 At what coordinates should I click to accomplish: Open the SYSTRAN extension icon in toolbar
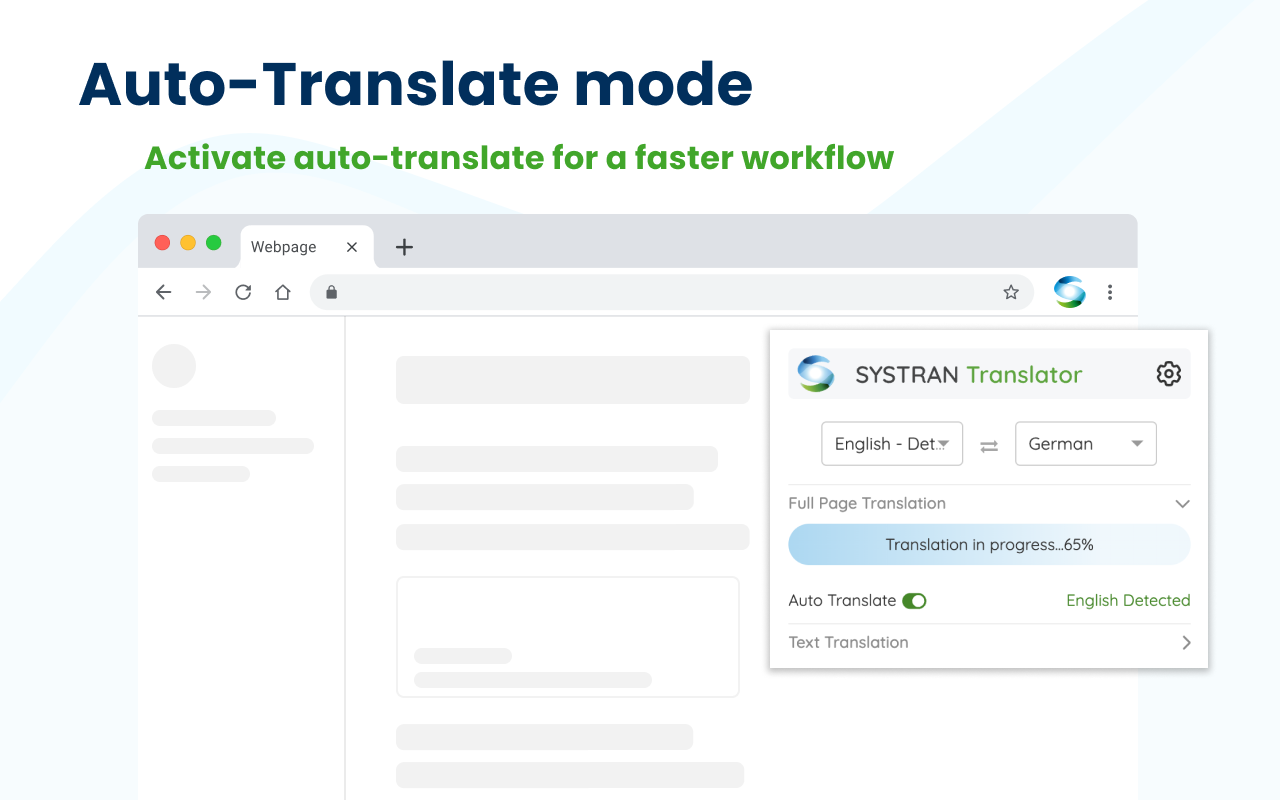coord(1069,292)
